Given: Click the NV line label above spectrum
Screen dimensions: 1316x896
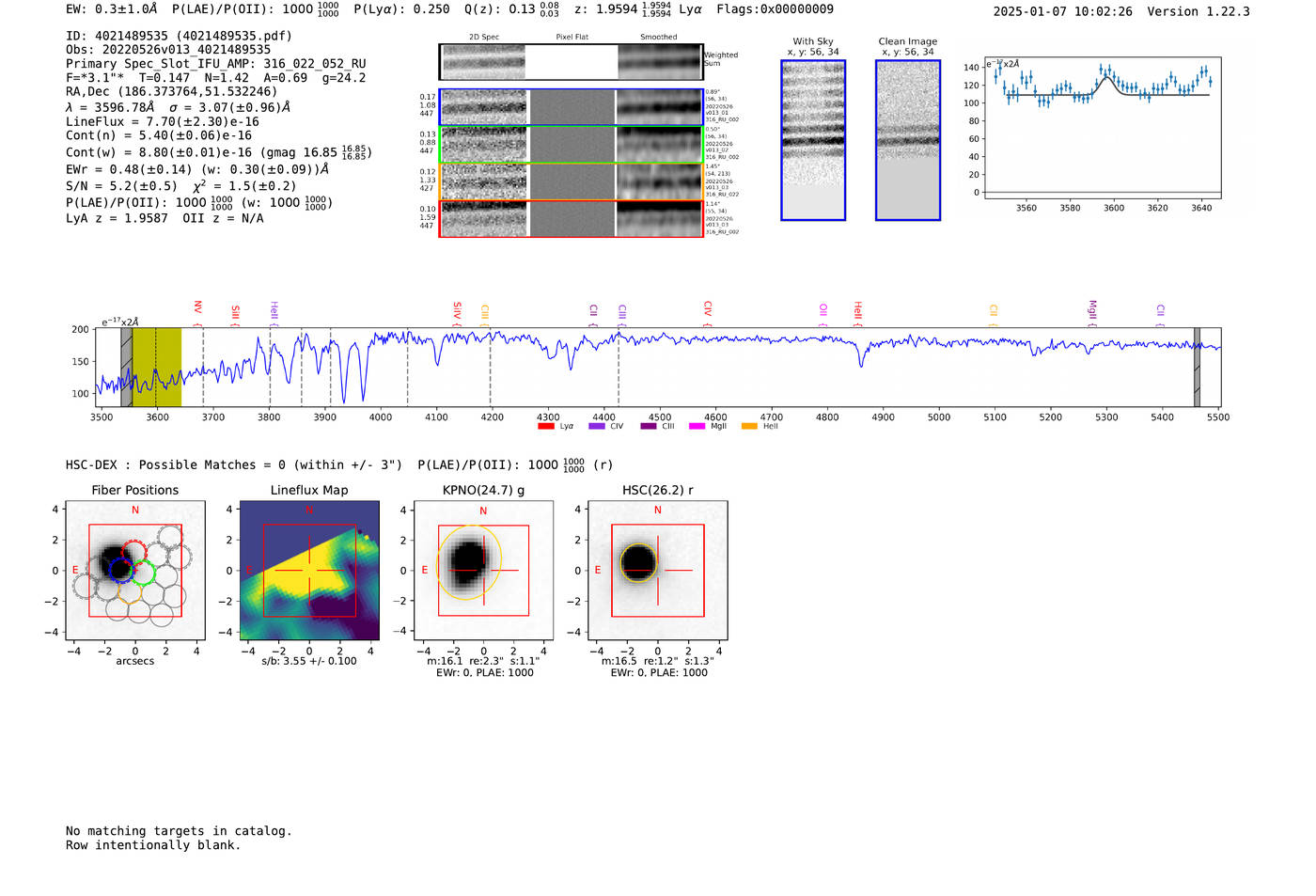Looking at the screenshot, I should [198, 308].
